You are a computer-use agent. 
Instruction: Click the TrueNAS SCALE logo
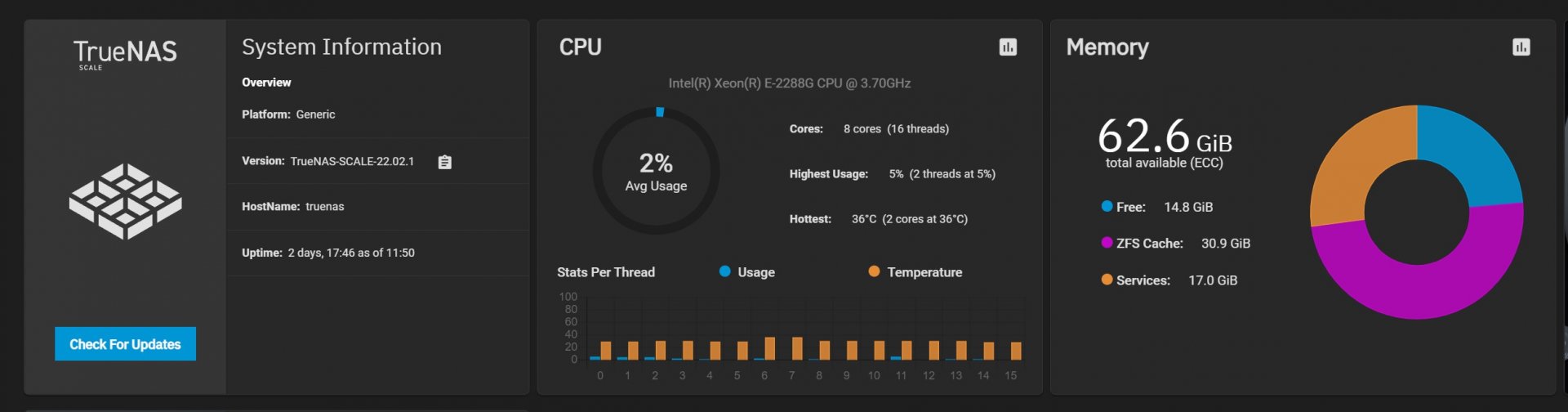[x=125, y=54]
